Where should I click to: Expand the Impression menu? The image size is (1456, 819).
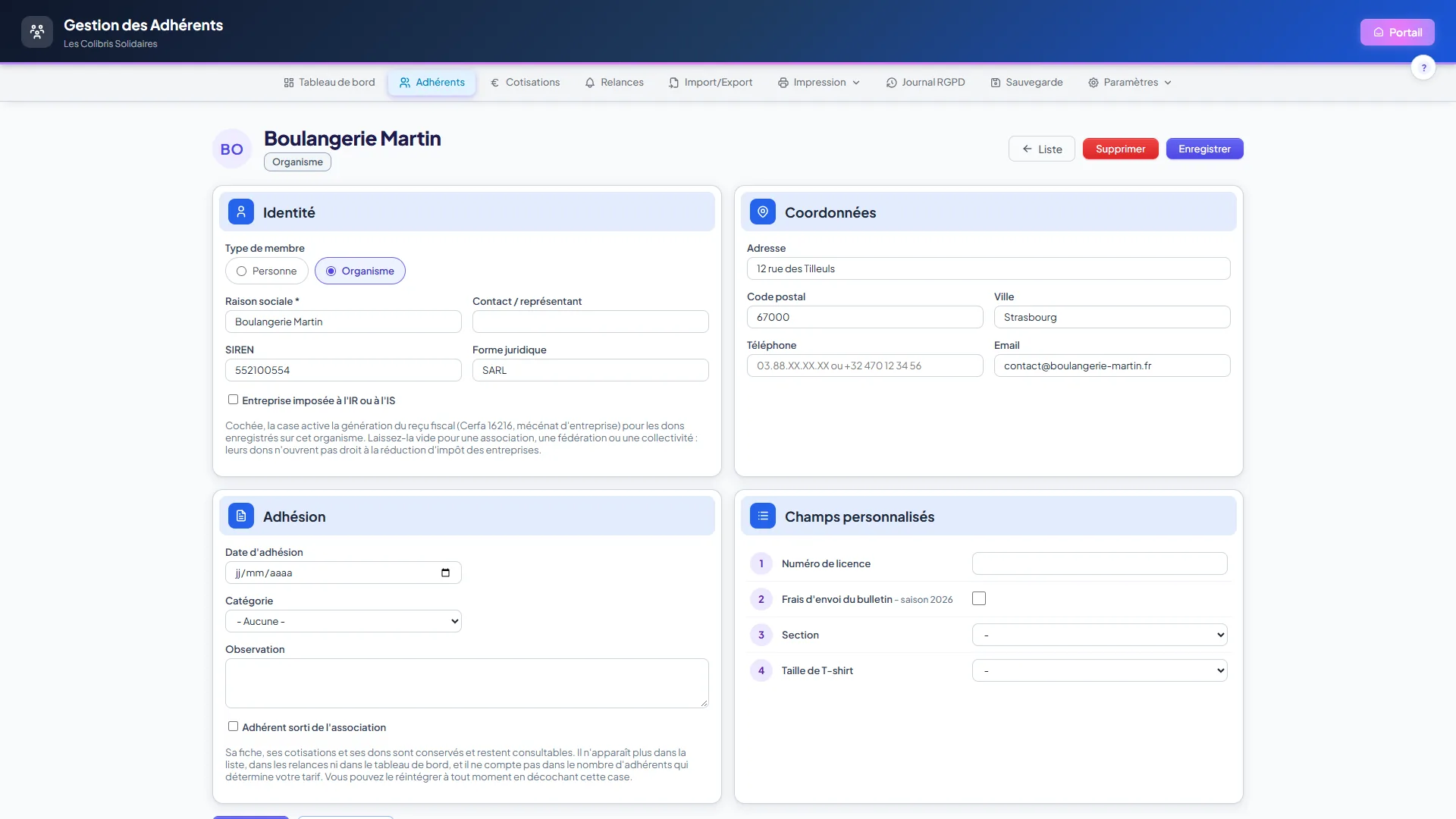(x=819, y=82)
